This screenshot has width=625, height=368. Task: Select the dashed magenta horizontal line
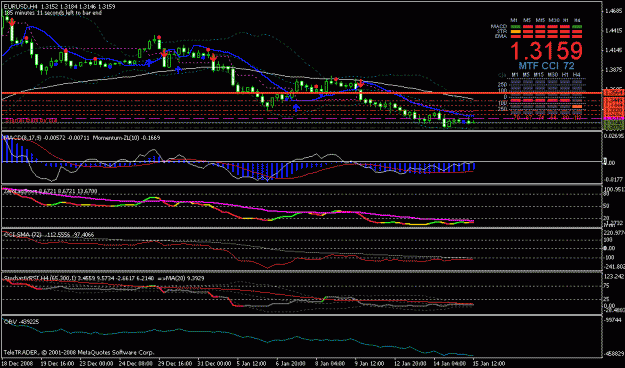302,119
